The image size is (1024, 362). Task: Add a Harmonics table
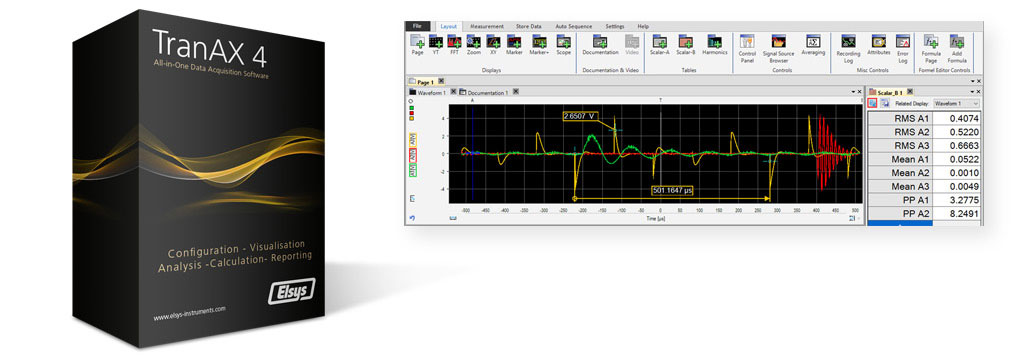(x=715, y=45)
